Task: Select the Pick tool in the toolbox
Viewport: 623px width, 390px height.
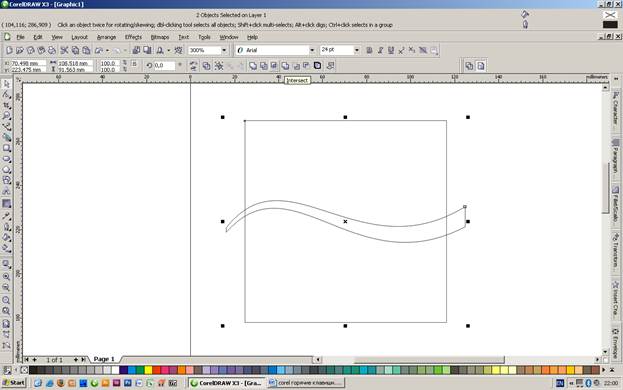Action: [x=6, y=84]
